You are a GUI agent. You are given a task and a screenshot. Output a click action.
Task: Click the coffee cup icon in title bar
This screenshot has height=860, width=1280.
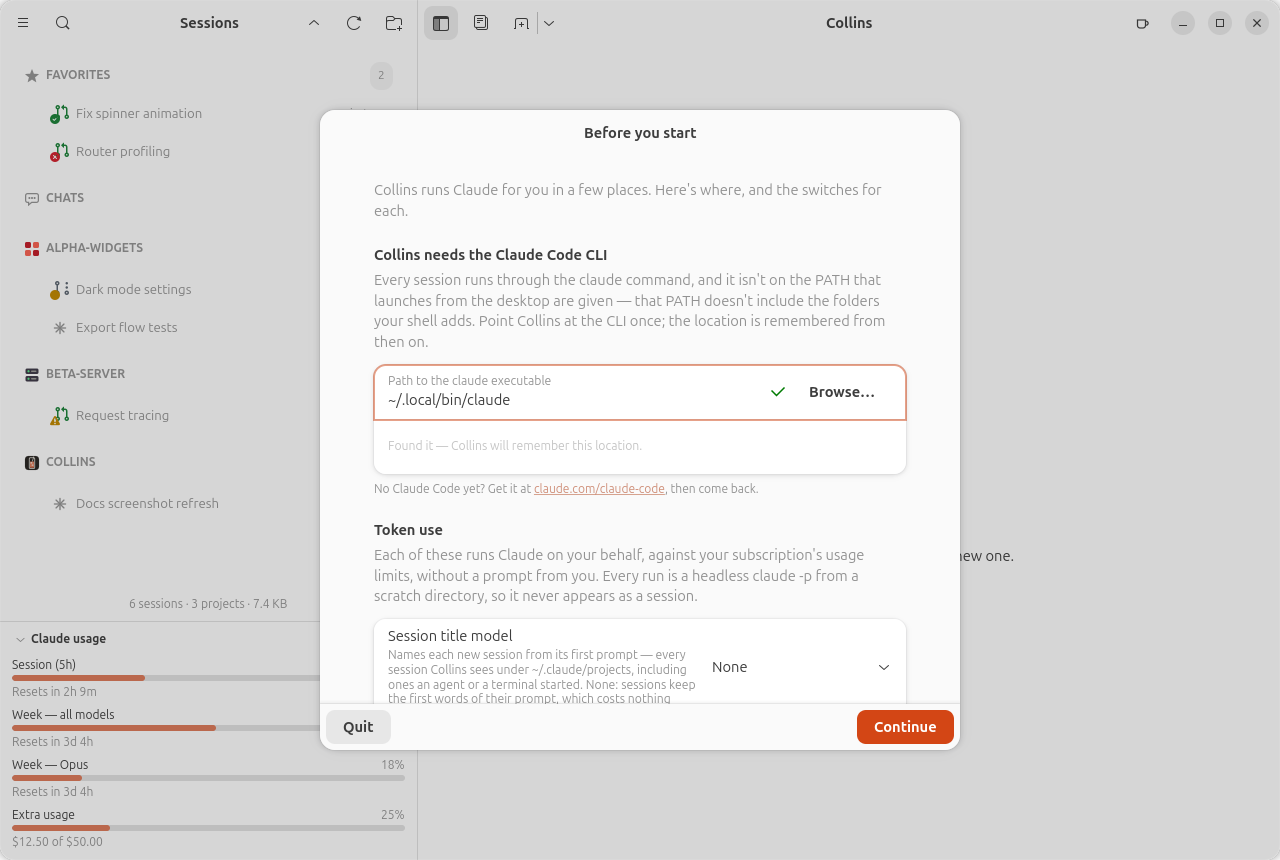pos(1143,23)
